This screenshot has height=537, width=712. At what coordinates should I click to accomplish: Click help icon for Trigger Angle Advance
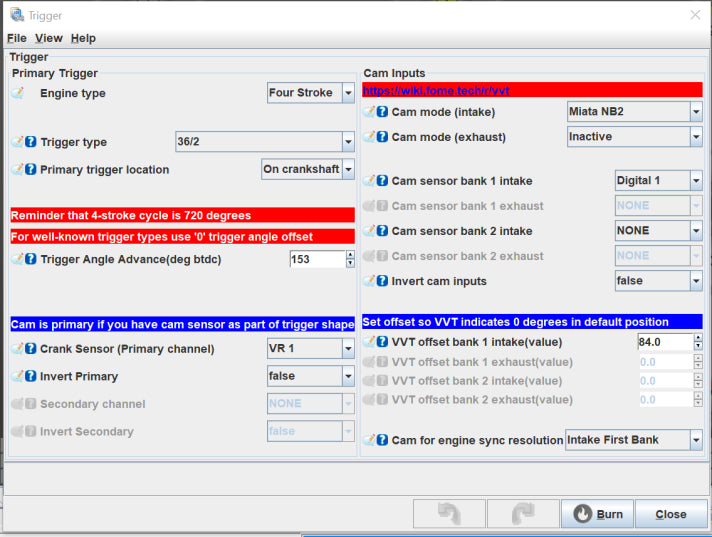31,259
